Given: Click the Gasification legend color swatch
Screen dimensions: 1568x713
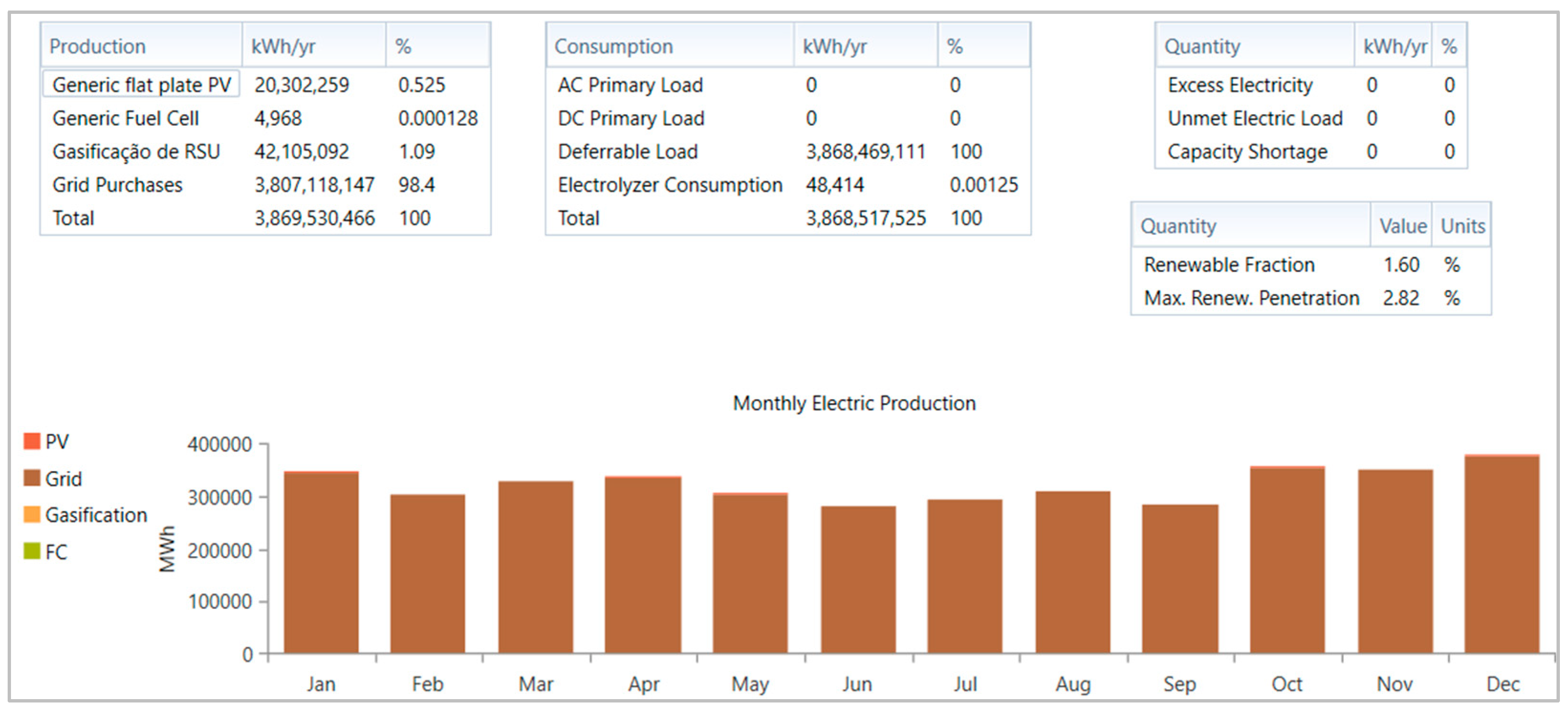Looking at the screenshot, I should tap(32, 515).
